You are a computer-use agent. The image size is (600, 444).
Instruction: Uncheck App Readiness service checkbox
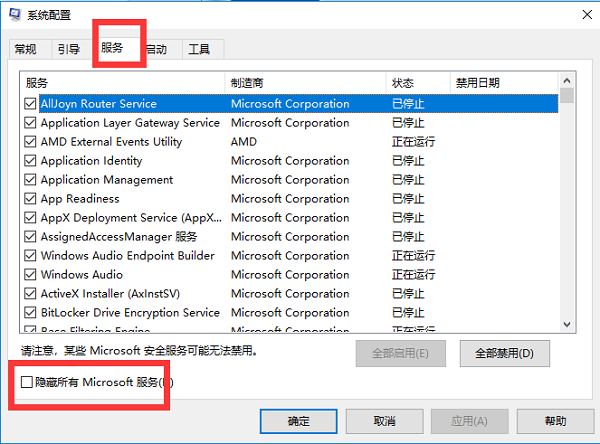click(30, 198)
